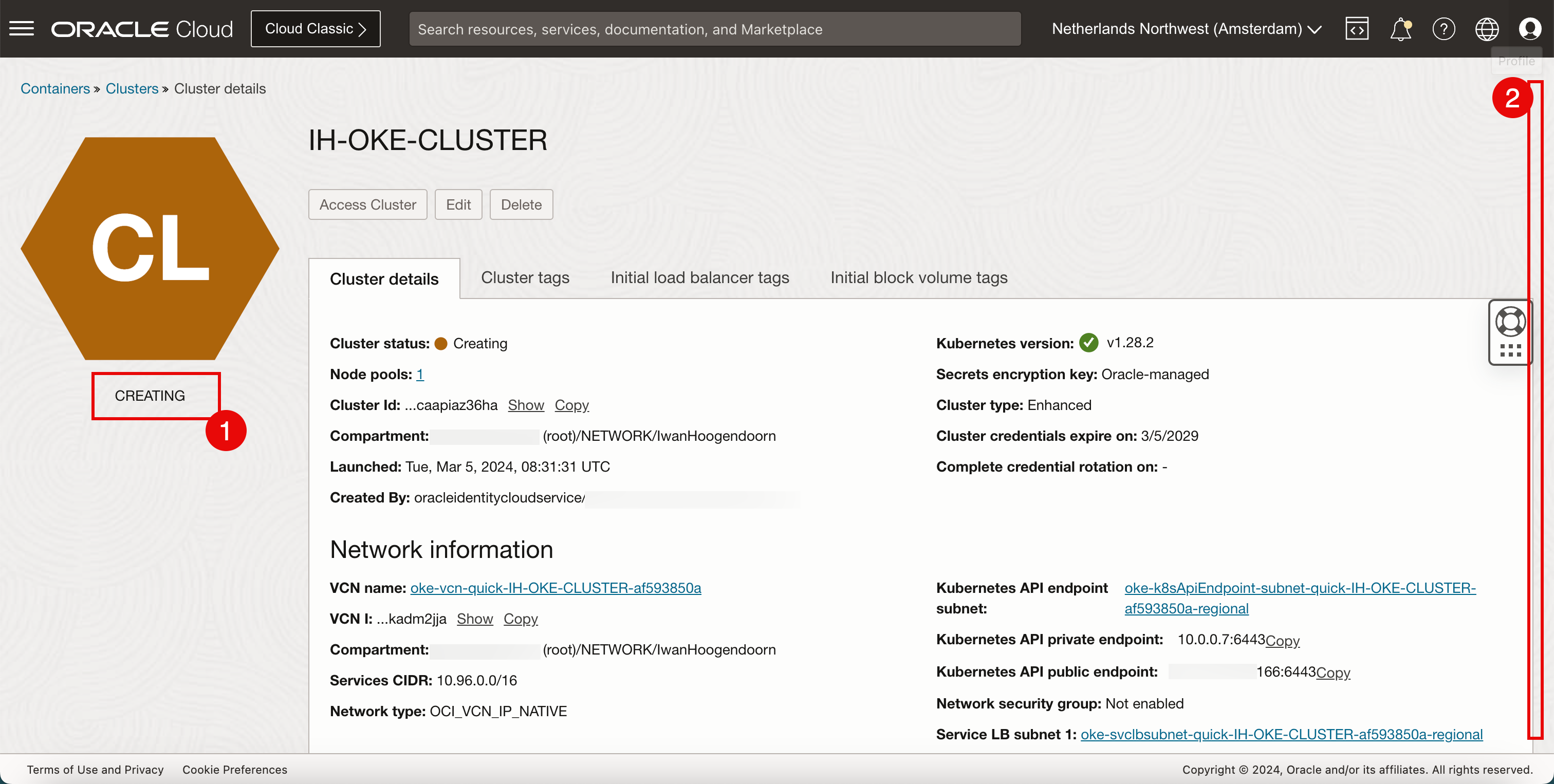1554x784 pixels.
Task: Click the help question mark icon
Action: pyautogui.click(x=1444, y=28)
